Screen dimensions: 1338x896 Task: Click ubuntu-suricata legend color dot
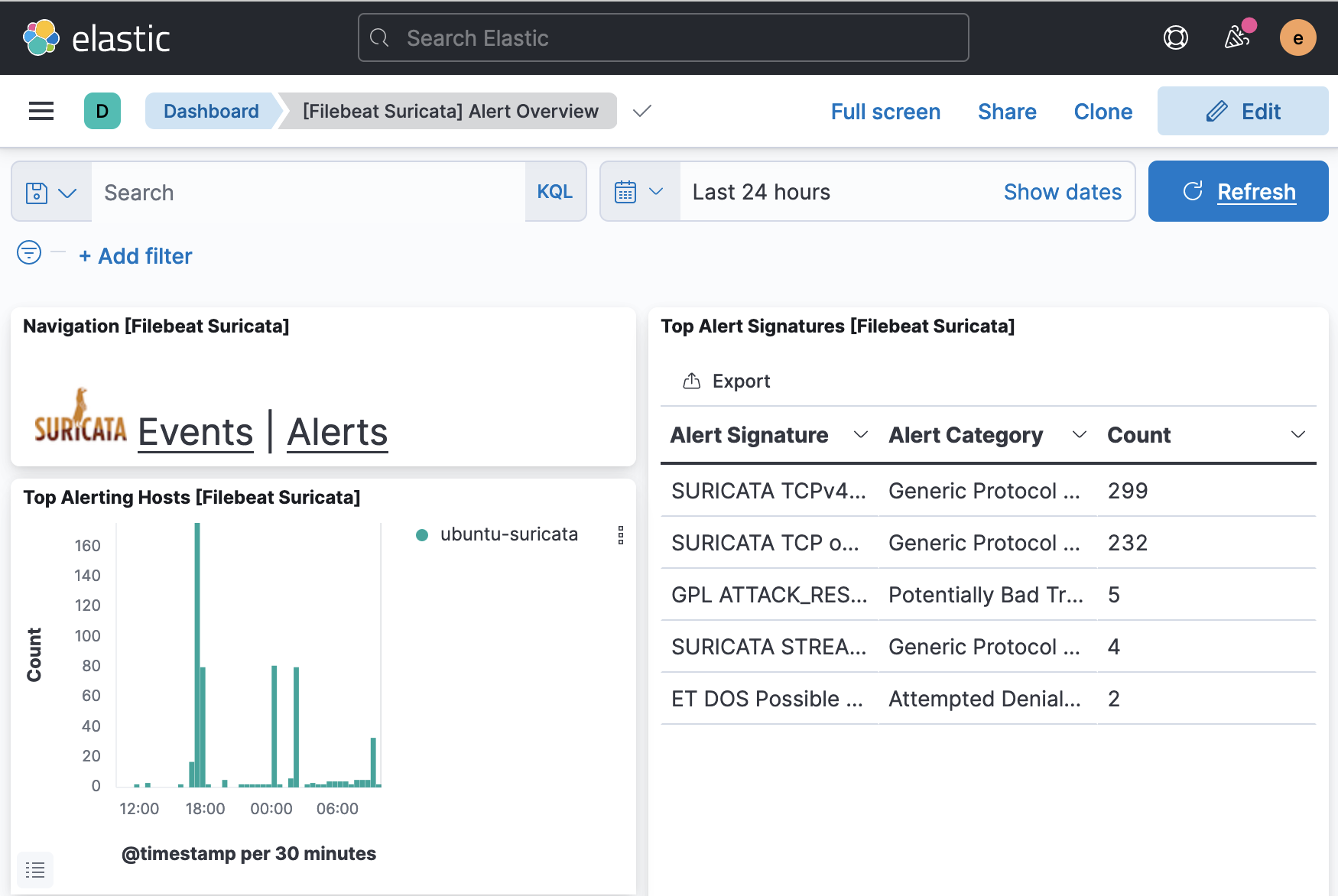421,535
